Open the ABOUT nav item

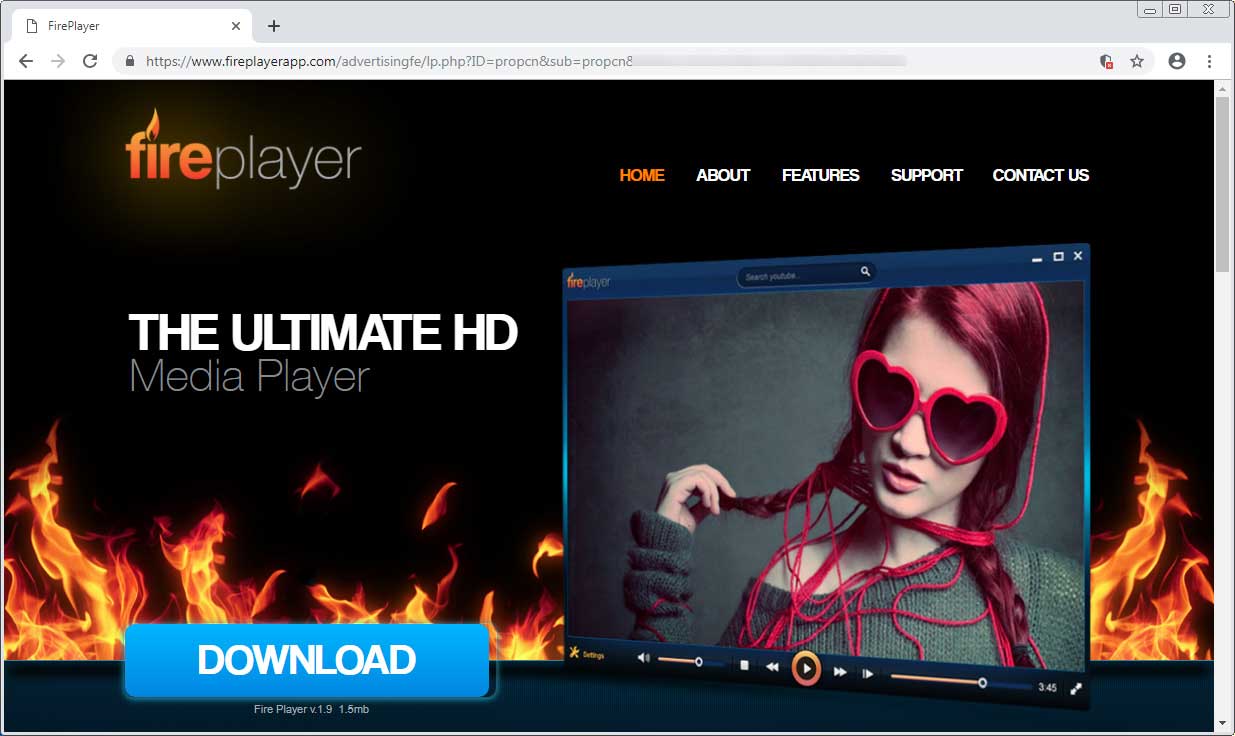(723, 175)
